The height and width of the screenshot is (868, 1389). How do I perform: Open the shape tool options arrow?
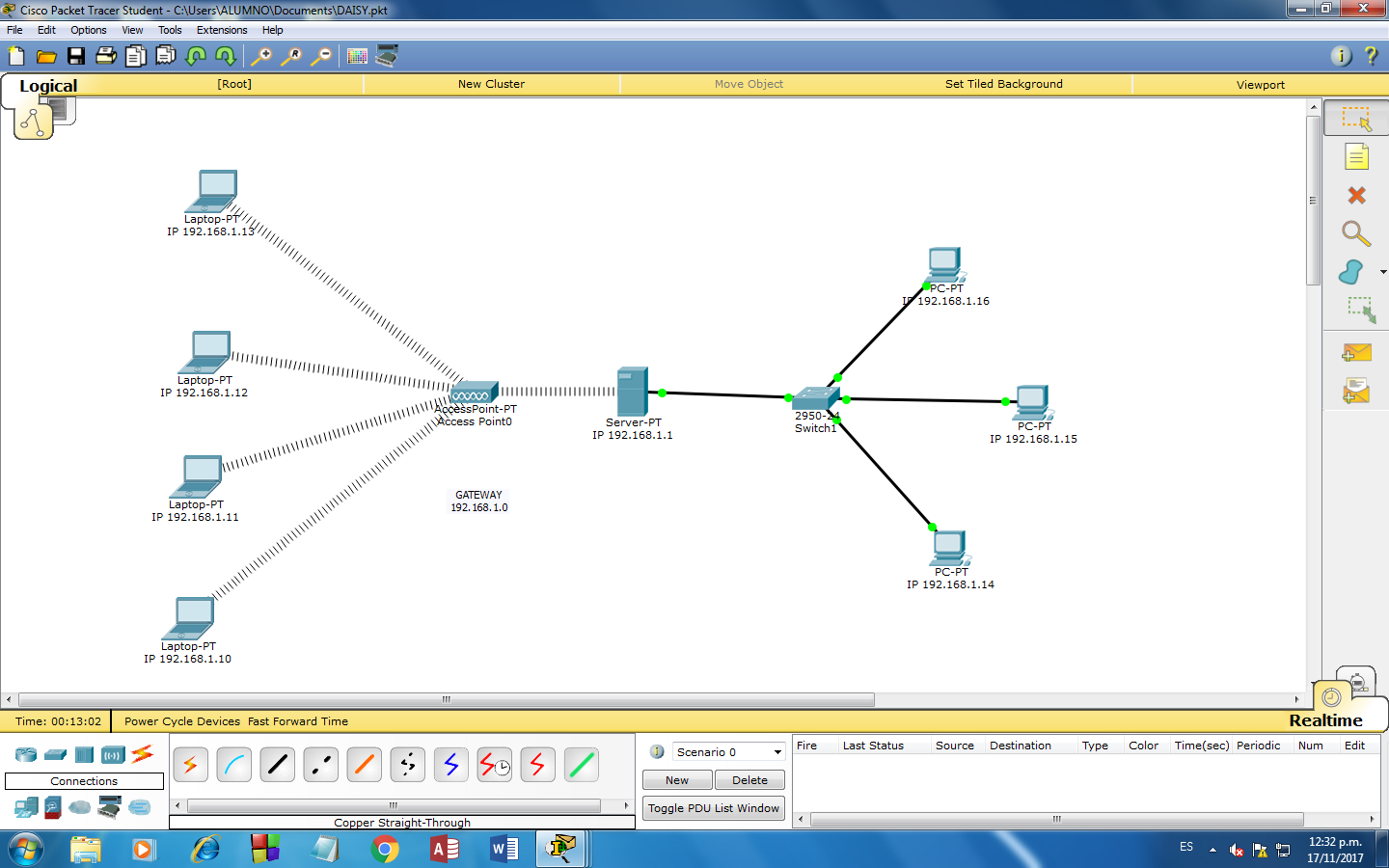coord(1383,271)
